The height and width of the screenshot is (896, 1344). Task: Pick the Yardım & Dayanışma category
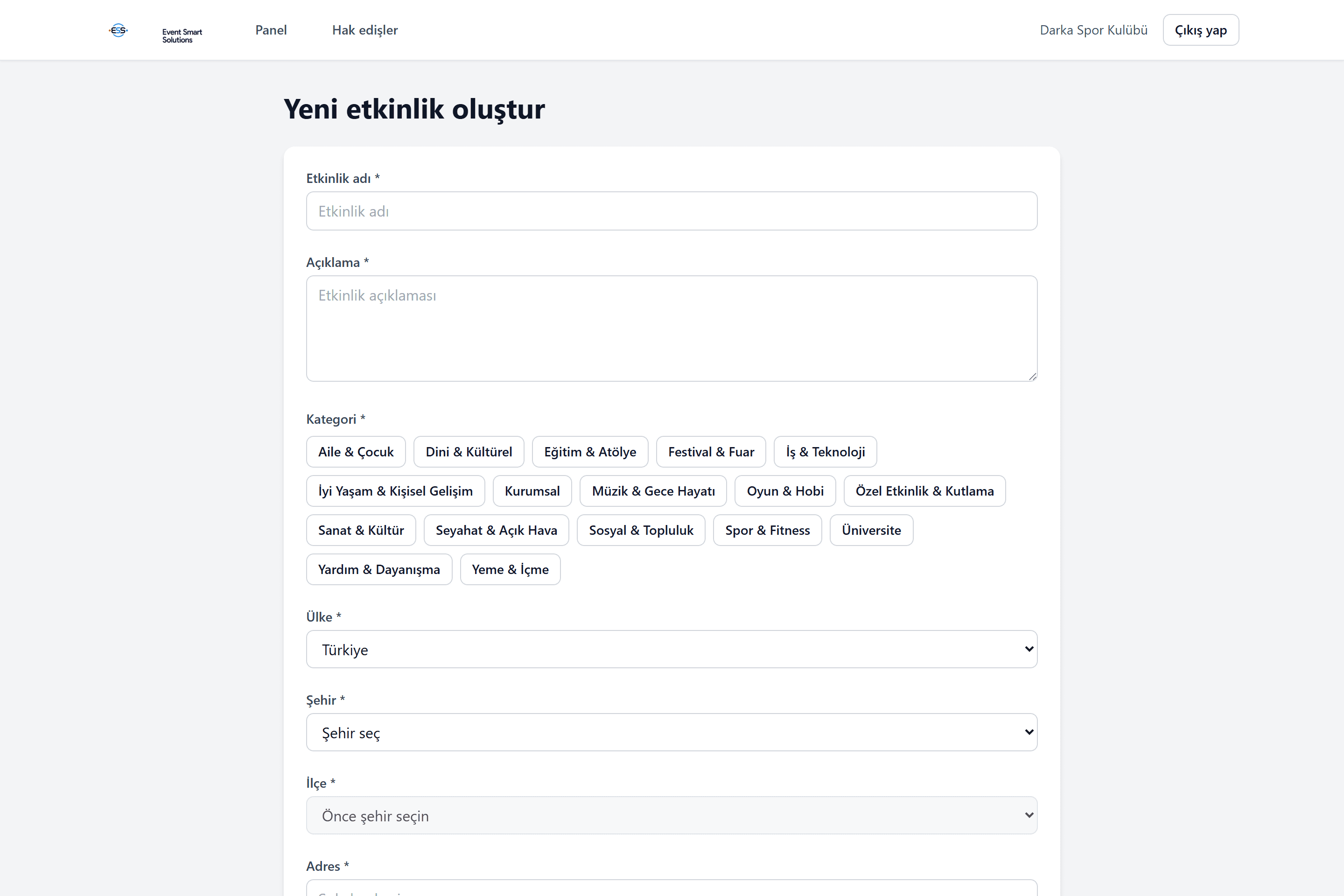[x=379, y=569]
